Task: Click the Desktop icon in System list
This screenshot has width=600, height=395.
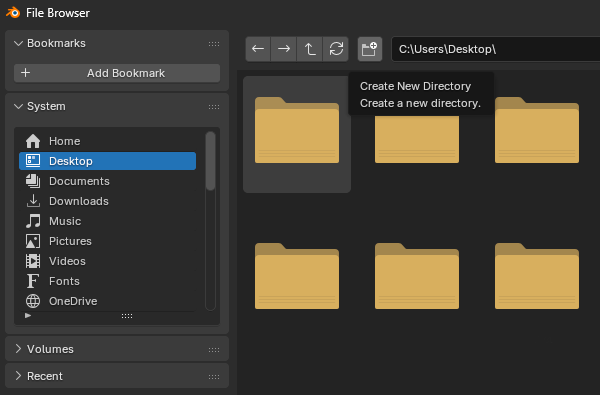Action: [33, 161]
